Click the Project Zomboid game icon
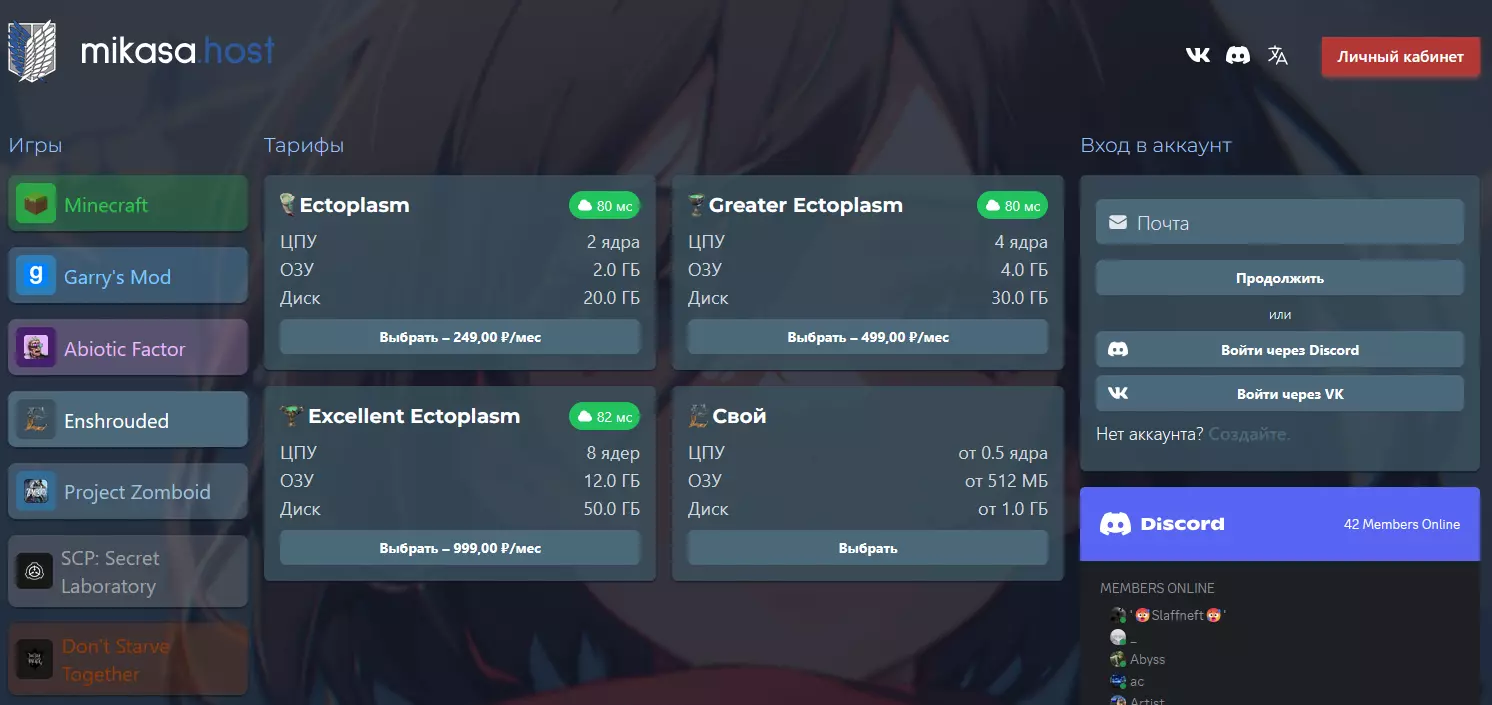Viewport: 1492px width, 705px height. click(x=36, y=492)
